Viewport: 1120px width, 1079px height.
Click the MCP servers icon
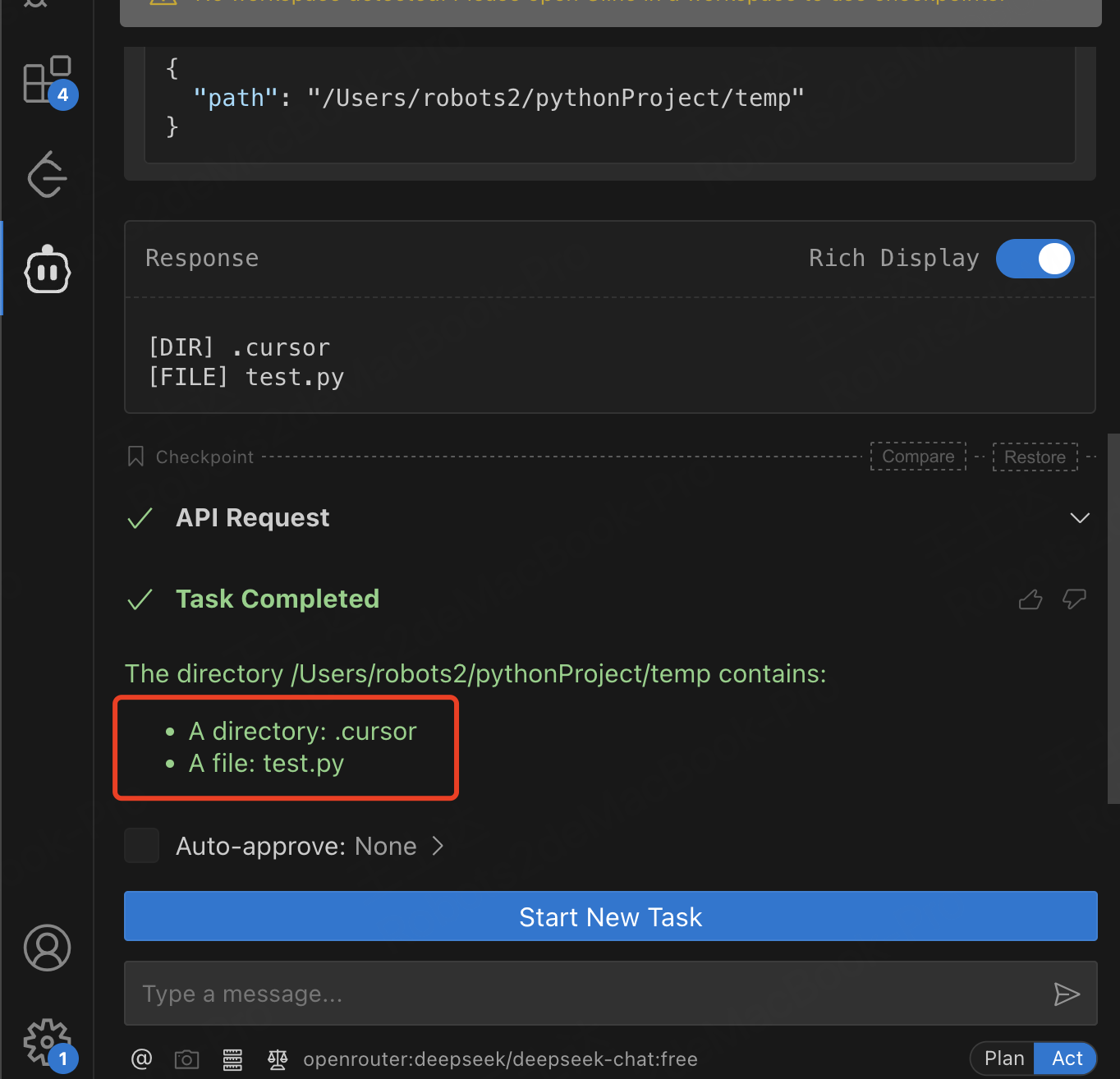232,1059
